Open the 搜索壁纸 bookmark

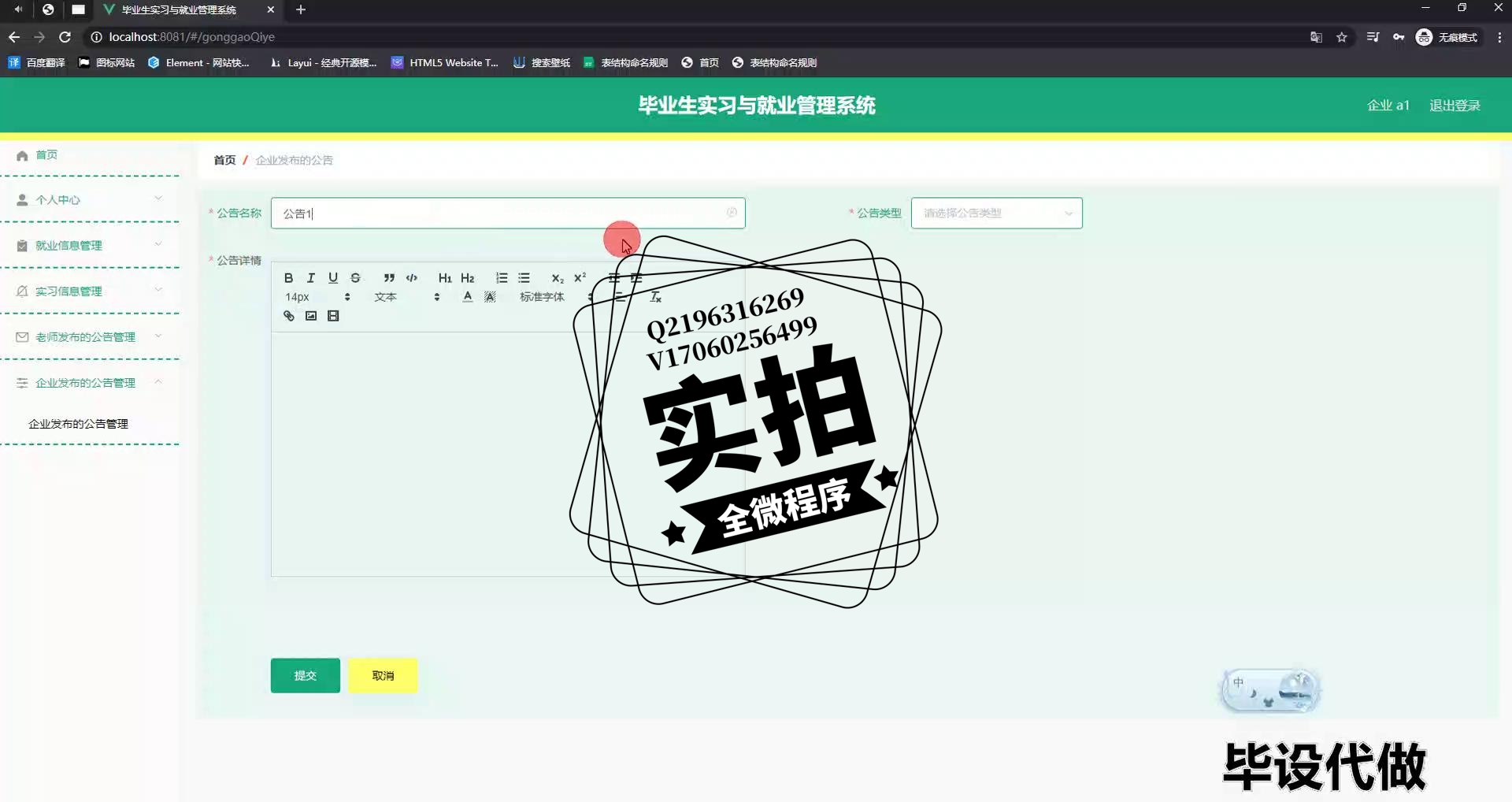pyautogui.click(x=542, y=62)
